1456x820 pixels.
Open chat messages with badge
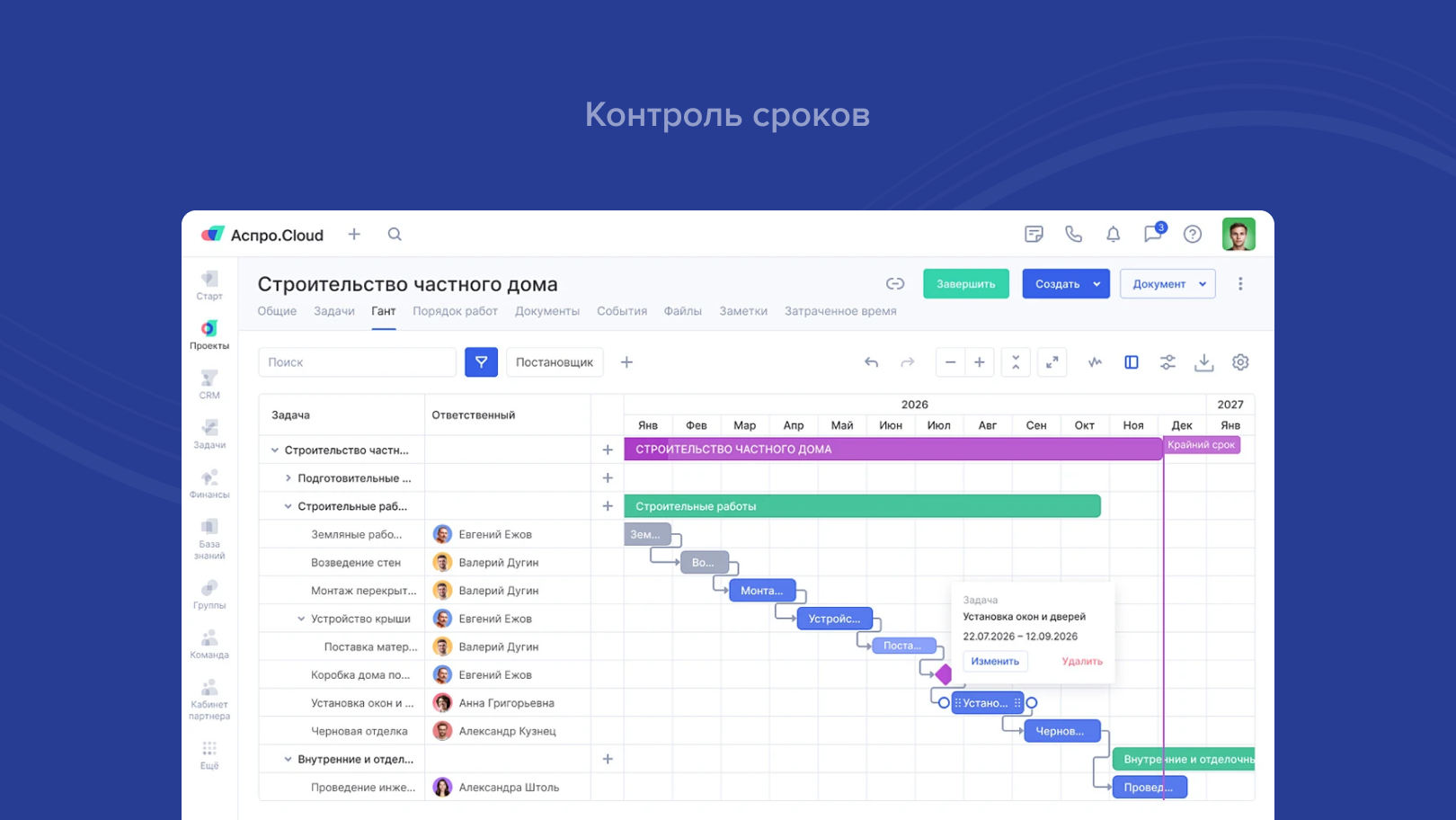point(1153,234)
